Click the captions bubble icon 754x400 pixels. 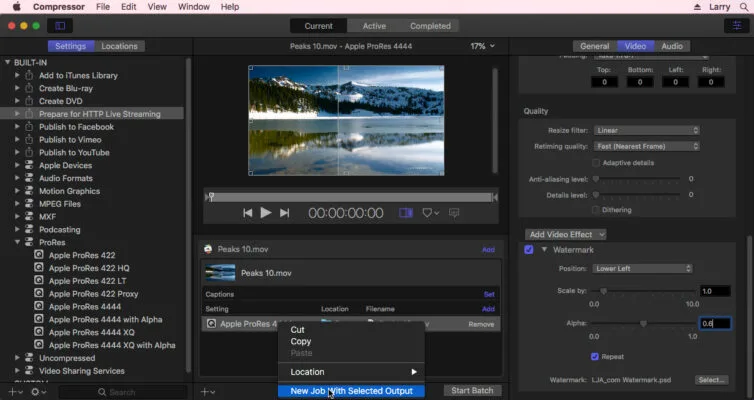454,213
